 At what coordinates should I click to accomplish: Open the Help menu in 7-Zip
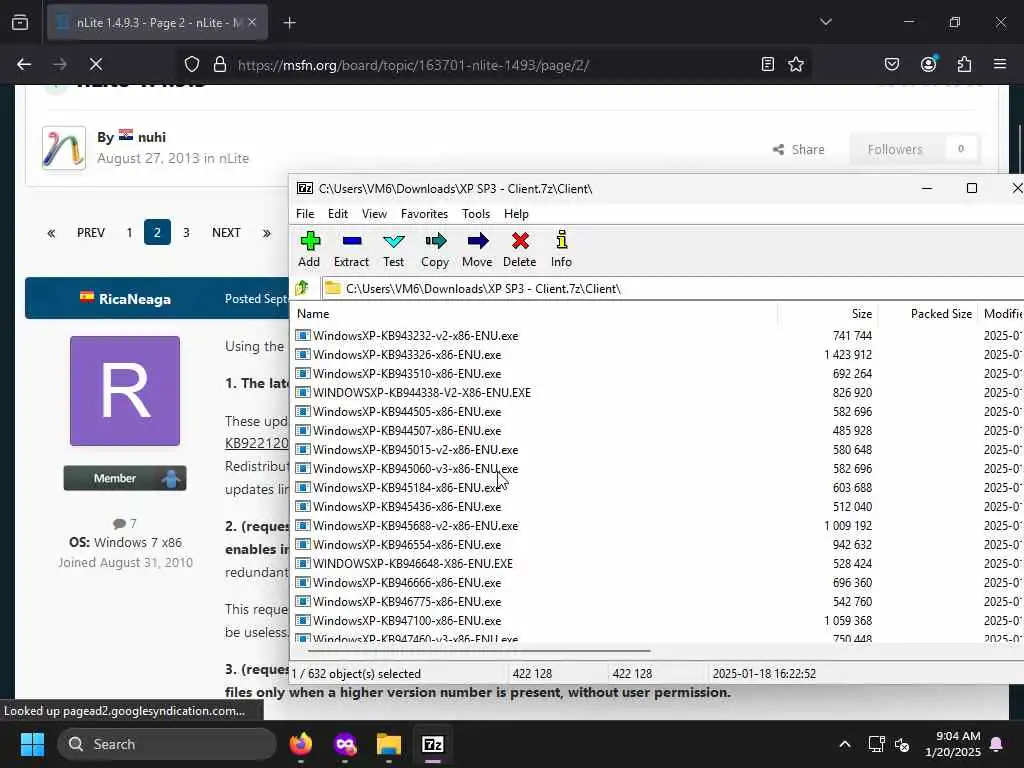click(x=516, y=214)
